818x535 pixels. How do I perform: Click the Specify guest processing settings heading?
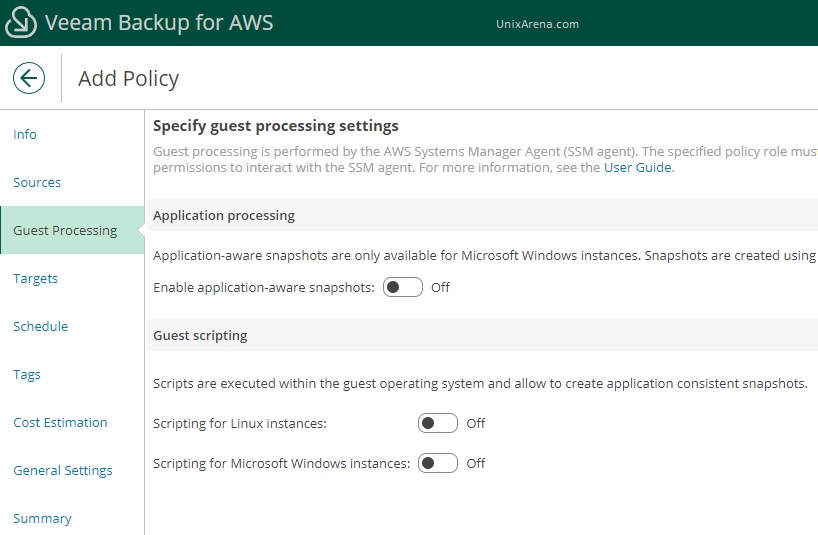pyautogui.click(x=275, y=126)
